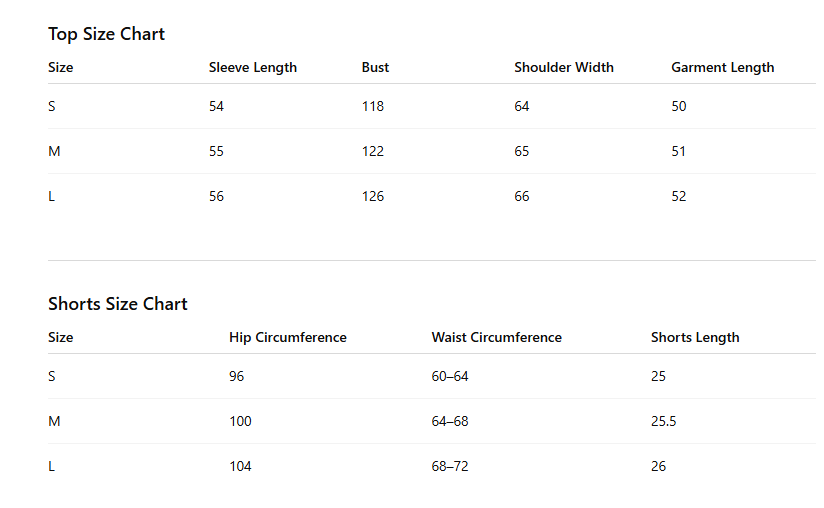Click size M in top chart
This screenshot has width=824, height=508.
point(54,152)
